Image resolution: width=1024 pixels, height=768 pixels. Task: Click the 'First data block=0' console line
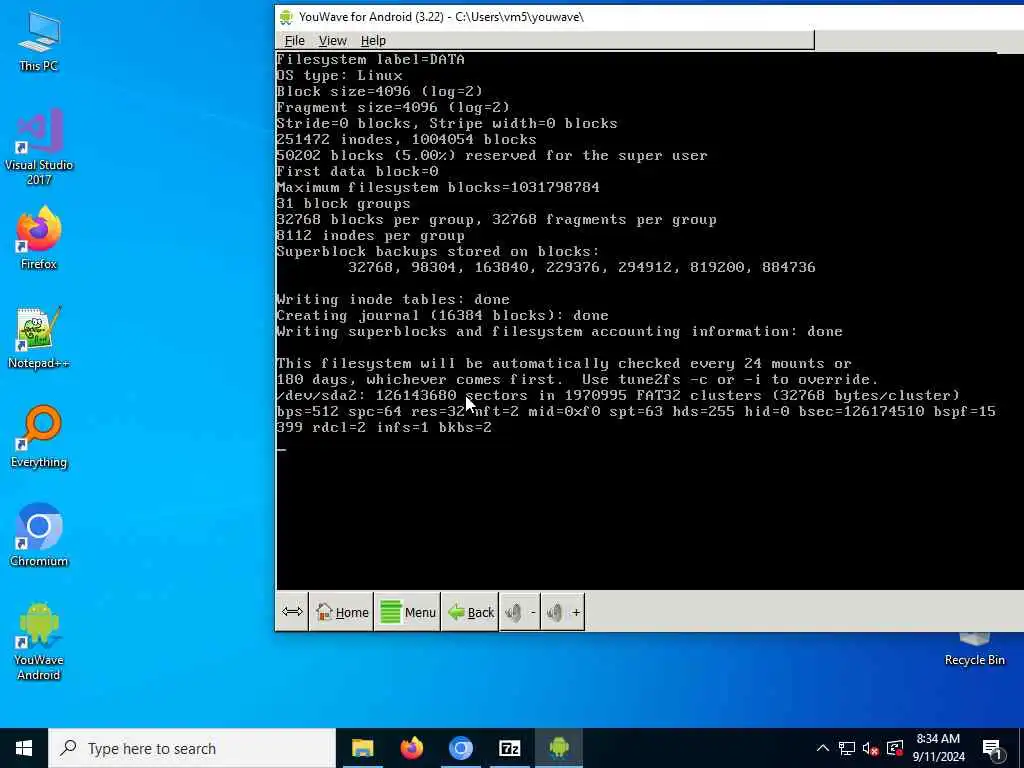tap(357, 171)
